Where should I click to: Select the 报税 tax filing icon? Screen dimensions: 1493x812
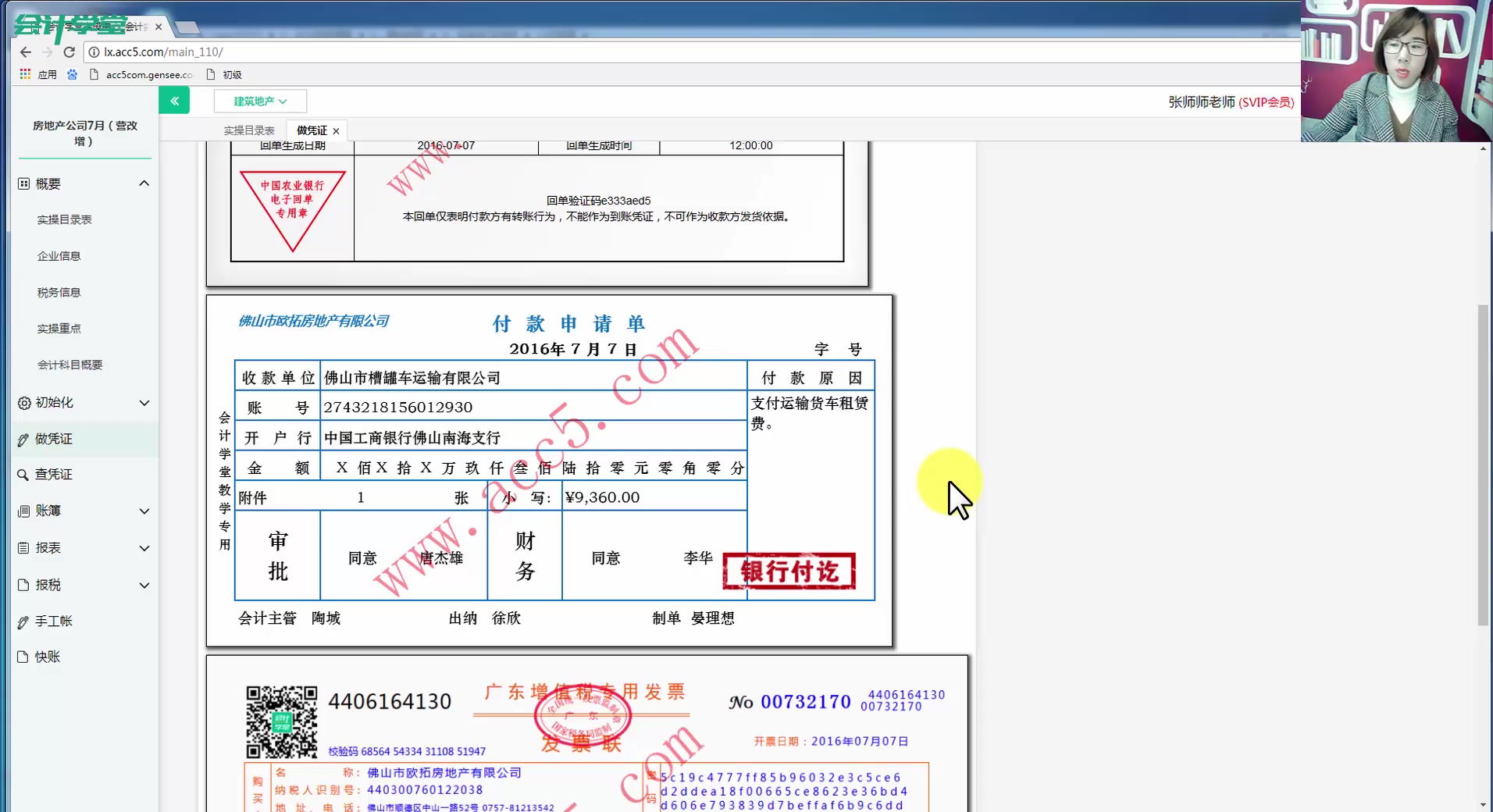[x=23, y=584]
